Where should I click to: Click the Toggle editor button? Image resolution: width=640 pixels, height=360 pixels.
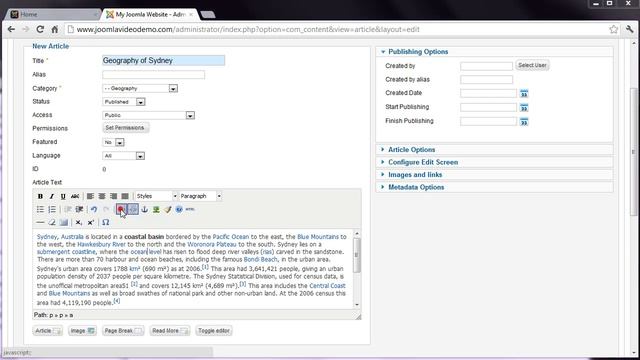point(214,331)
